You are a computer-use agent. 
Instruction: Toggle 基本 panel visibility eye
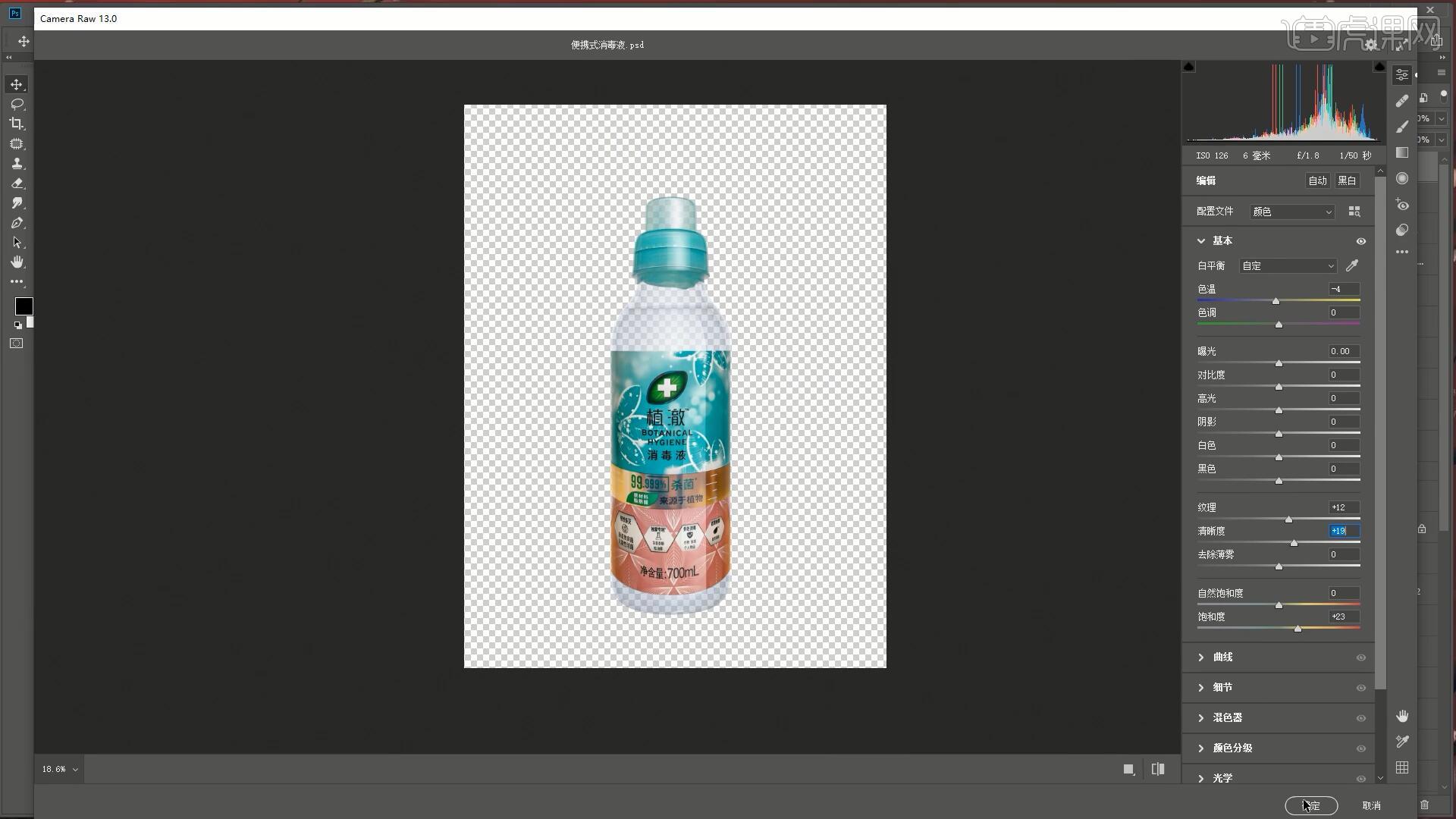coord(1361,241)
